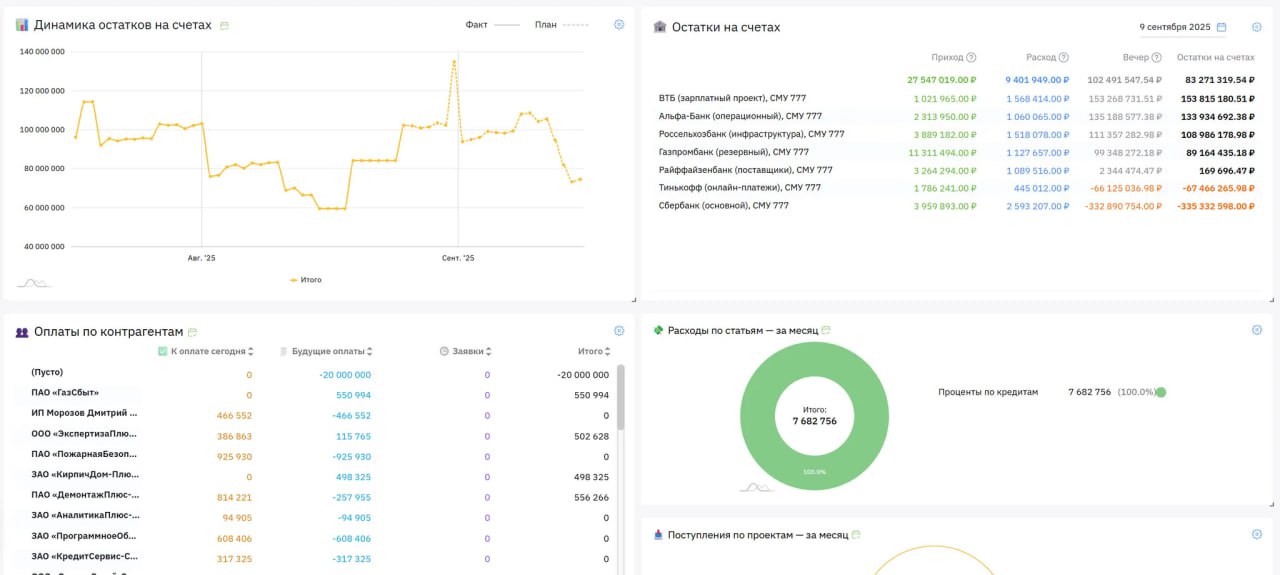The image size is (1280, 575).
Task: Click future payment value -20 000 000 in Будущие оплаты
Action: [x=345, y=375]
